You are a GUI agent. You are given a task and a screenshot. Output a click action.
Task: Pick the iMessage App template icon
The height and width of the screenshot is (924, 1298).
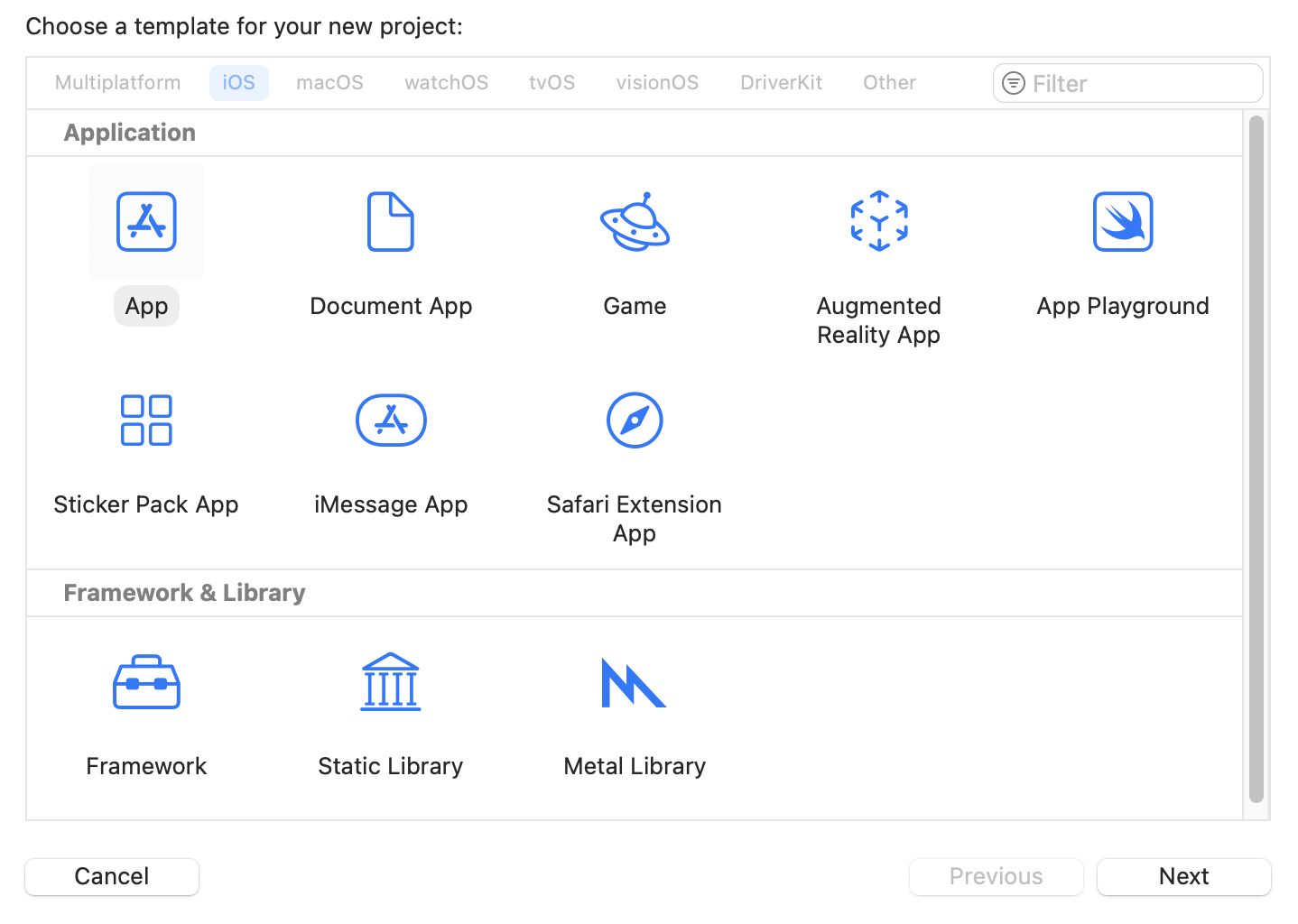(x=391, y=420)
